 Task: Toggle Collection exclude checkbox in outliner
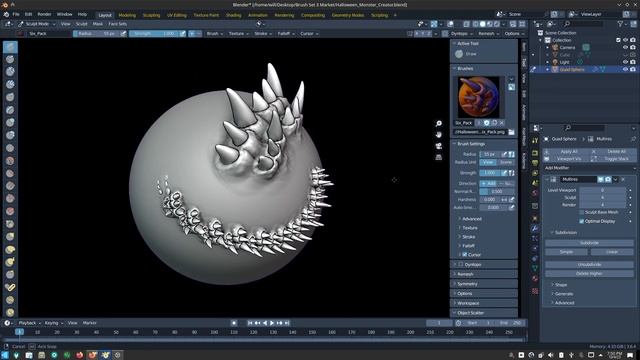(x=618, y=40)
